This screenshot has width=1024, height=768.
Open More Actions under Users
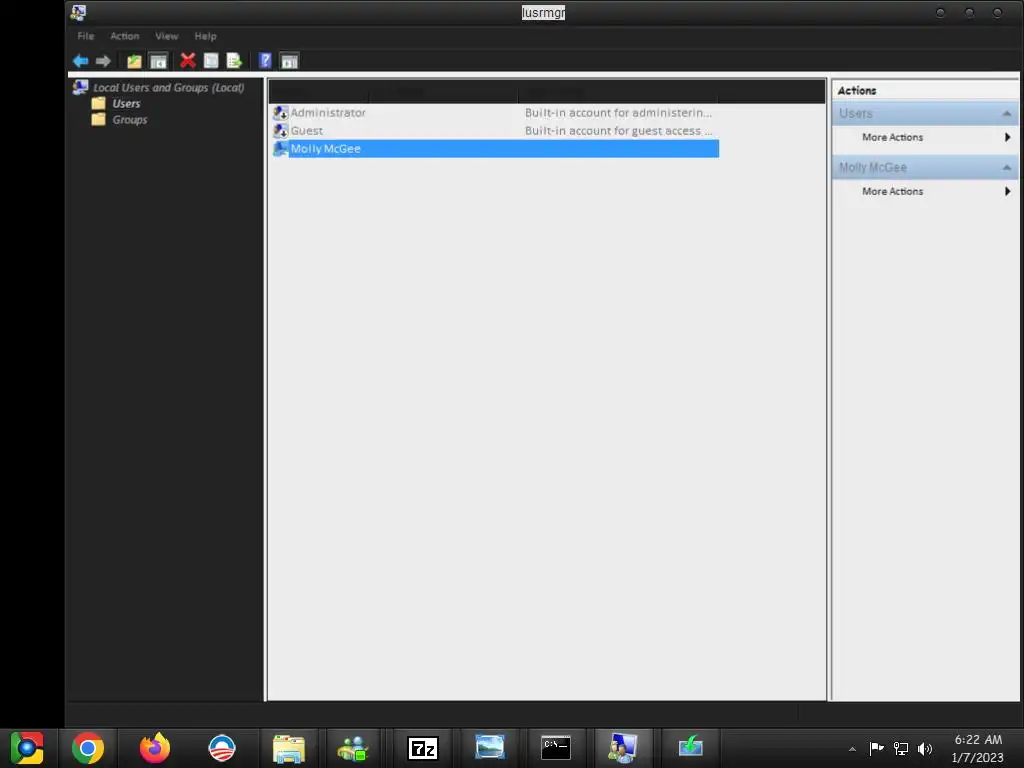[x=892, y=137]
